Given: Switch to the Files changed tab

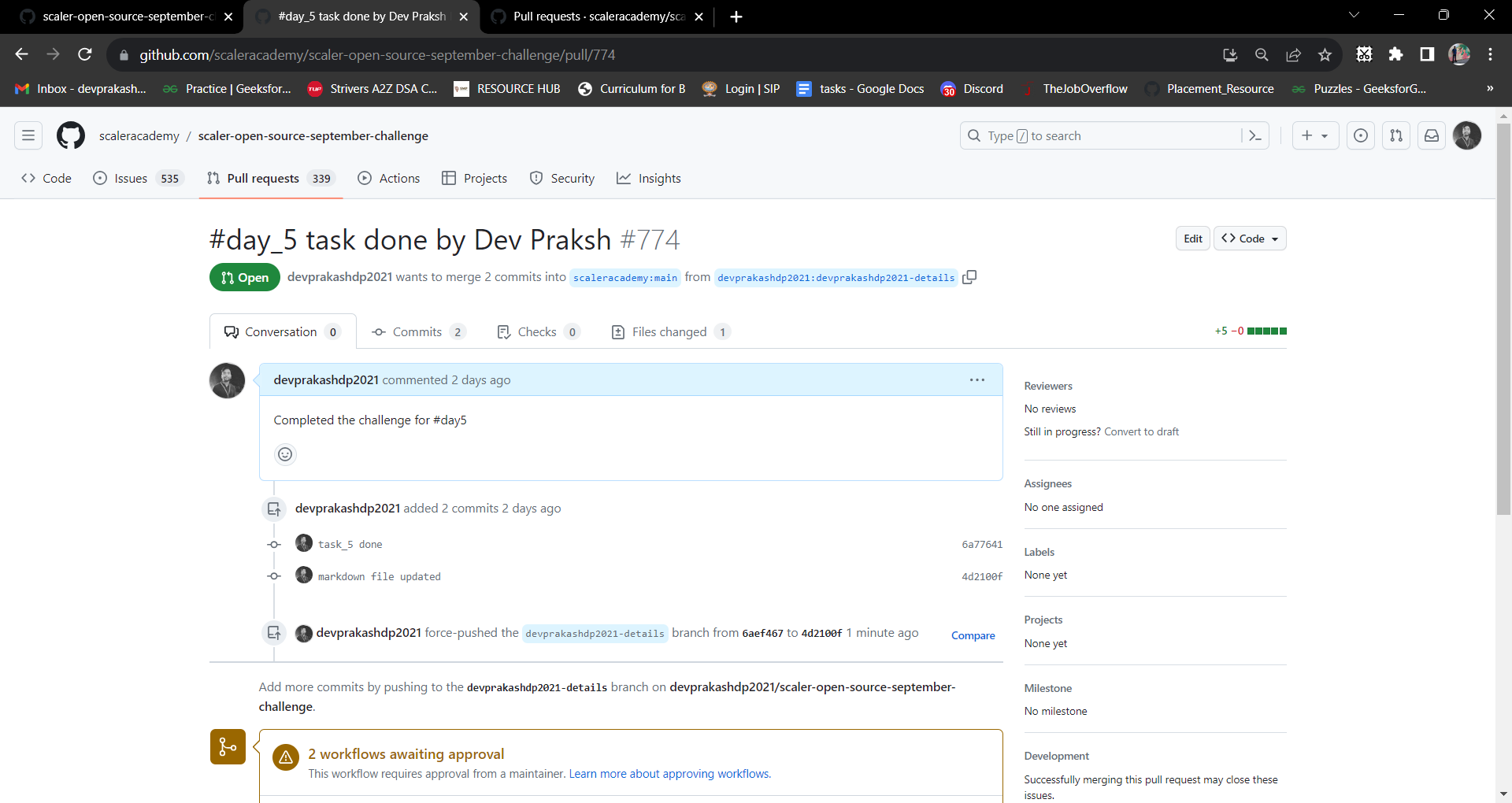Looking at the screenshot, I should click(x=669, y=331).
